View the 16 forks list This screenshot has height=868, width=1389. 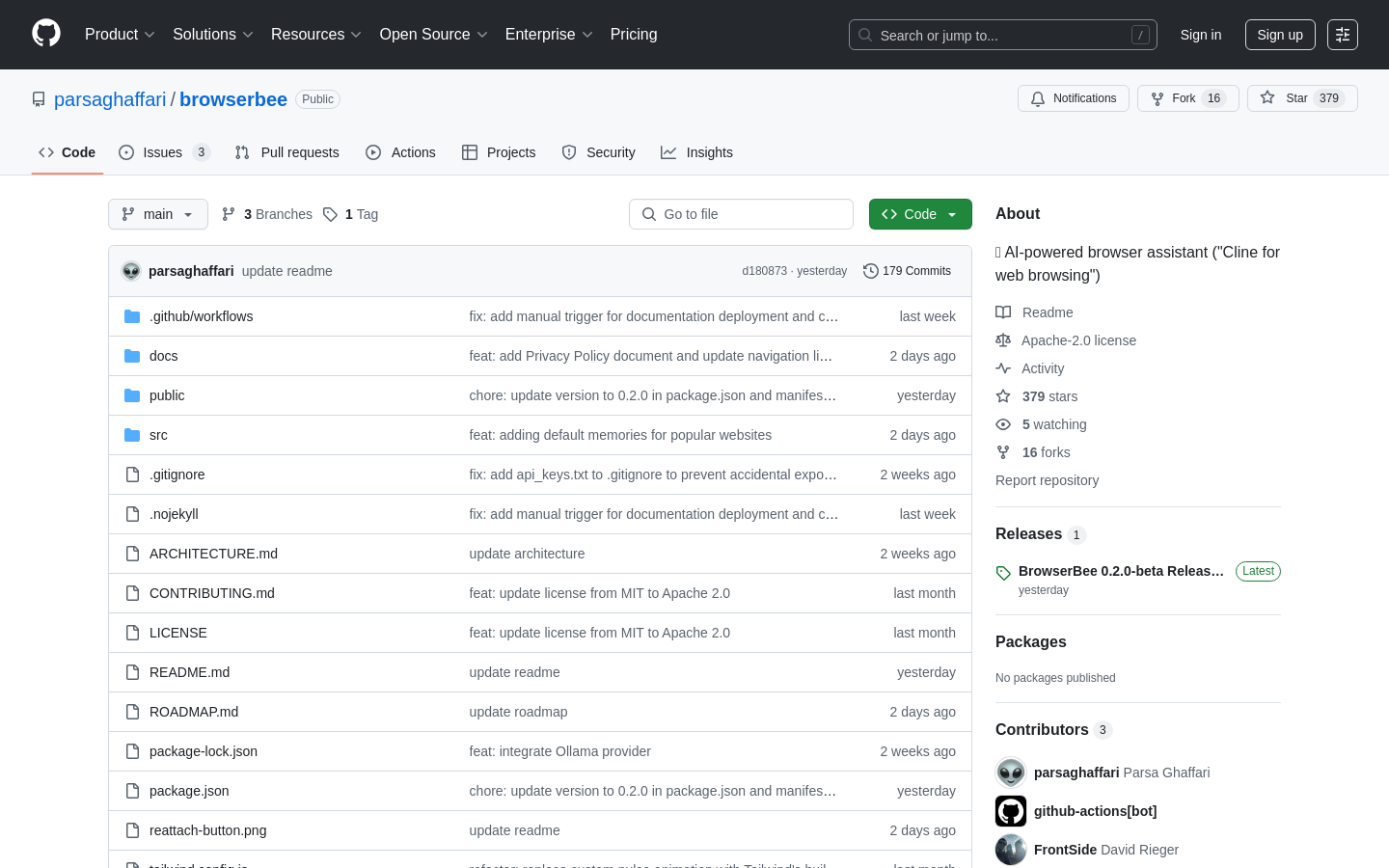(x=1033, y=452)
